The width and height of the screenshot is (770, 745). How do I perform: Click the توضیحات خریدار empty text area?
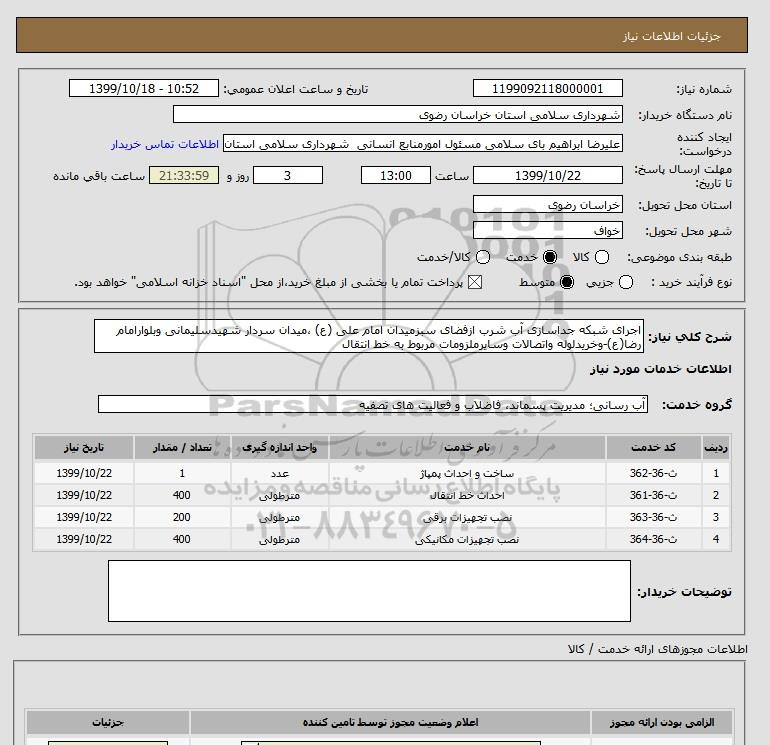click(369, 591)
